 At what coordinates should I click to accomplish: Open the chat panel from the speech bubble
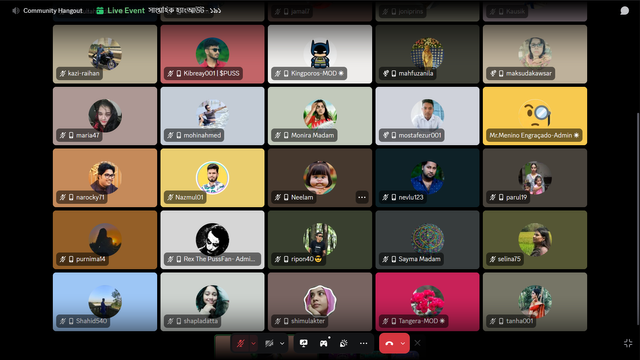(624, 11)
